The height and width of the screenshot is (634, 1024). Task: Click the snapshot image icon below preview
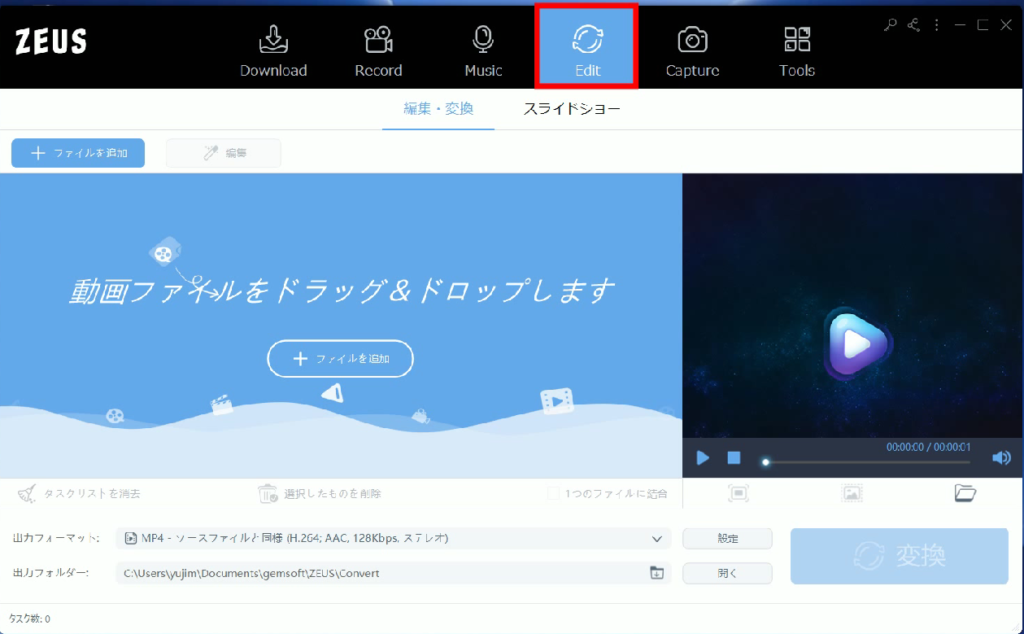(852, 493)
